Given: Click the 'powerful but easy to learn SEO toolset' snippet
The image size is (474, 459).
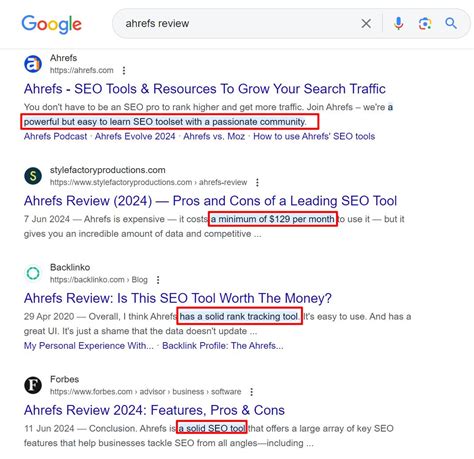Looking at the screenshot, I should 165,122.
